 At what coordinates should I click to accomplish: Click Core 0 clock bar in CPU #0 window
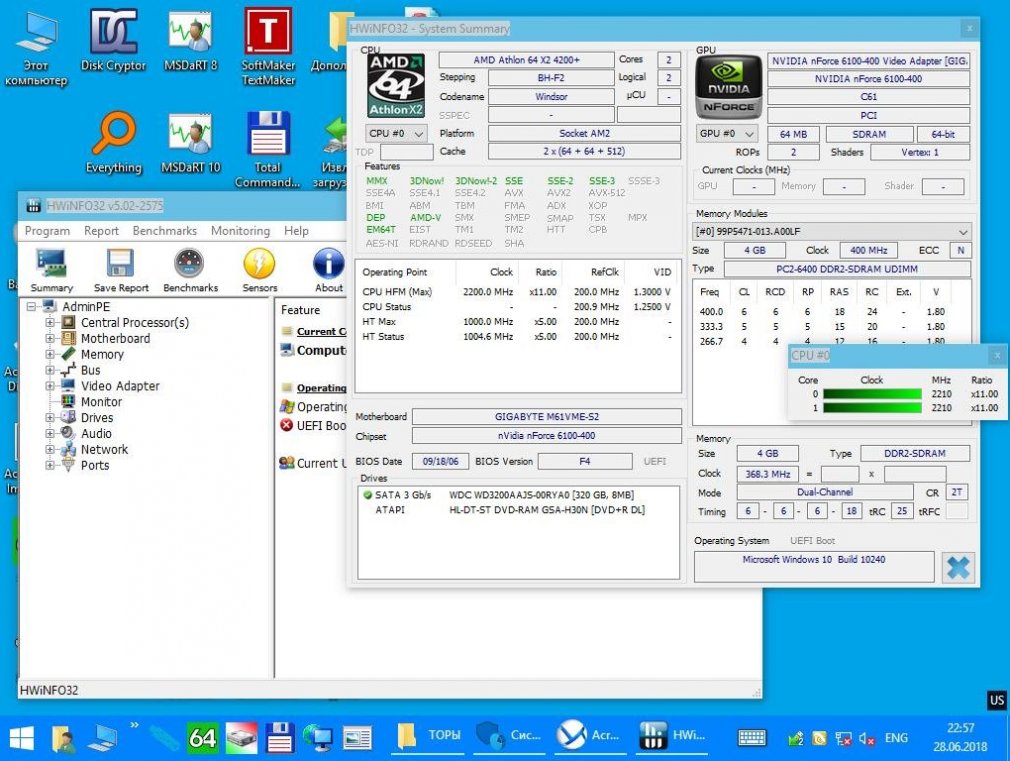872,394
